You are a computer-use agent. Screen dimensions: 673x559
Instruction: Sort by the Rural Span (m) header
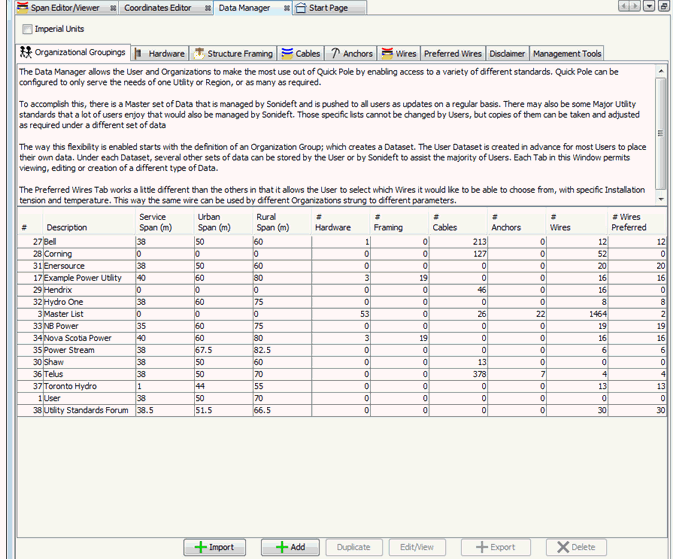tap(282, 222)
